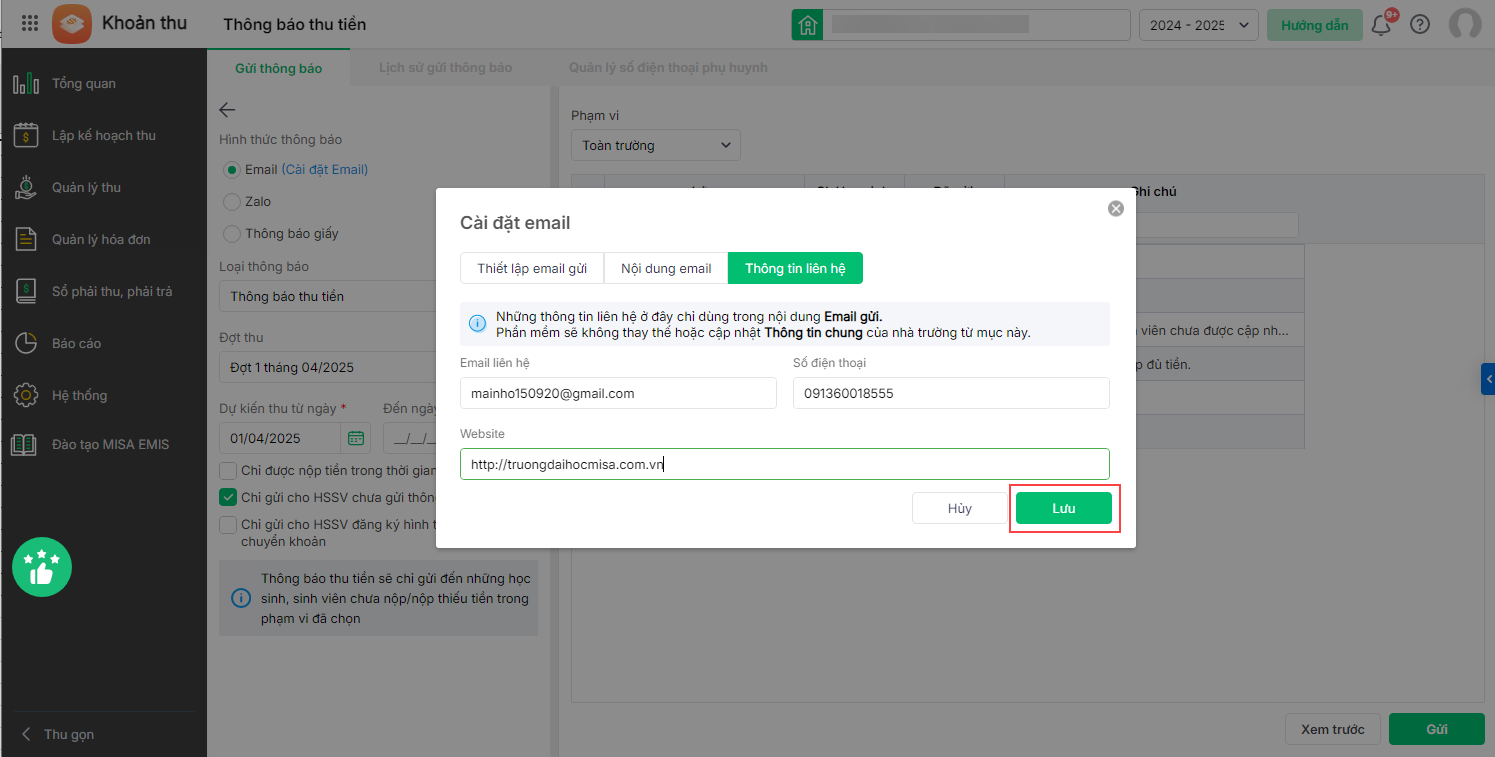Screen dimensions: 1495x757
Task: Switch to Thiết lập email gửi tab
Action: (532, 268)
